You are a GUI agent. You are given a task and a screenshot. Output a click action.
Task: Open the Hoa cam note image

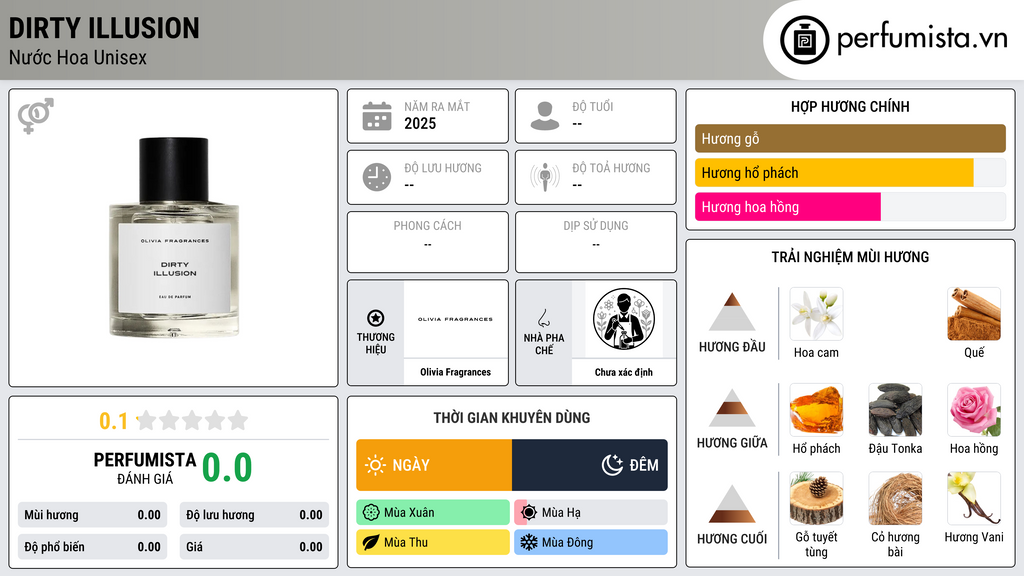coord(816,314)
